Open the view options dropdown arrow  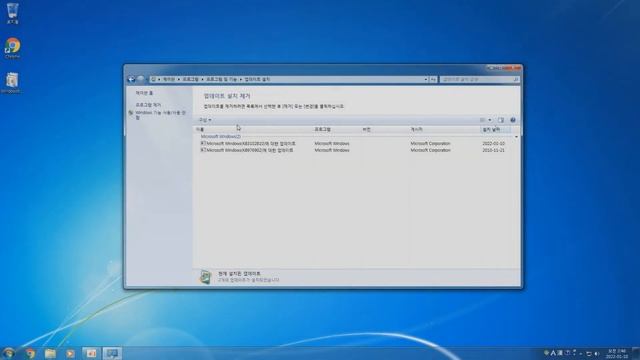click(x=490, y=120)
